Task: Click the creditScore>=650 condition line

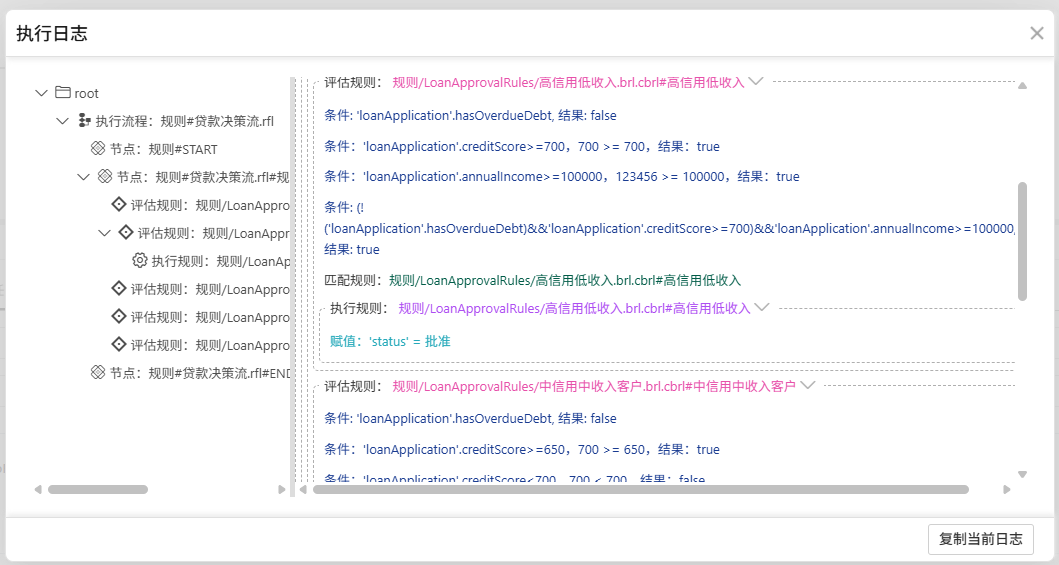Action: tap(521, 450)
